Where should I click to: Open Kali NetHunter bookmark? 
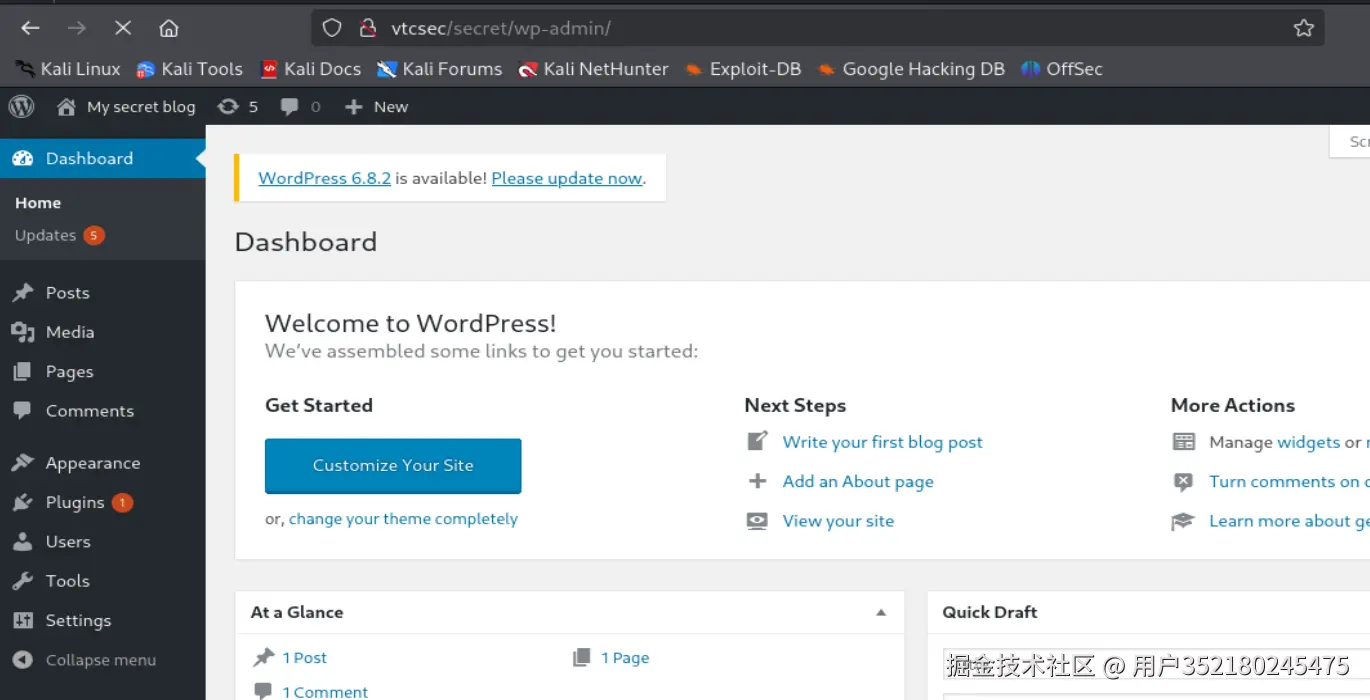click(x=594, y=69)
